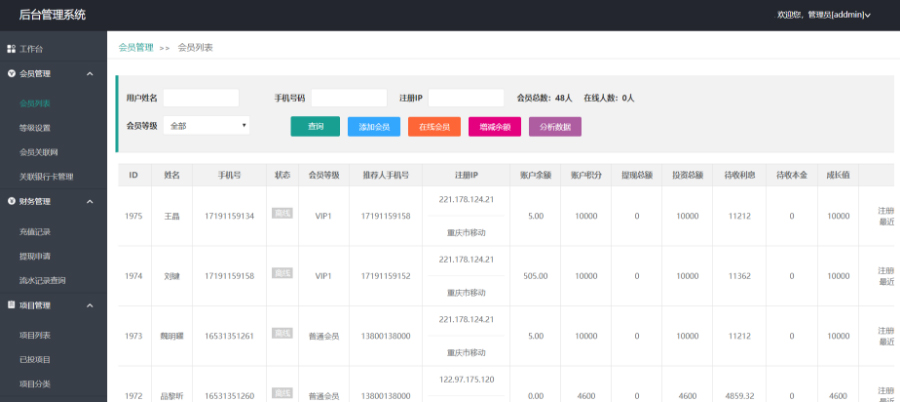The height and width of the screenshot is (402, 900).
Task: Open the 会员等级 全部 dropdown
Action: pos(207,126)
